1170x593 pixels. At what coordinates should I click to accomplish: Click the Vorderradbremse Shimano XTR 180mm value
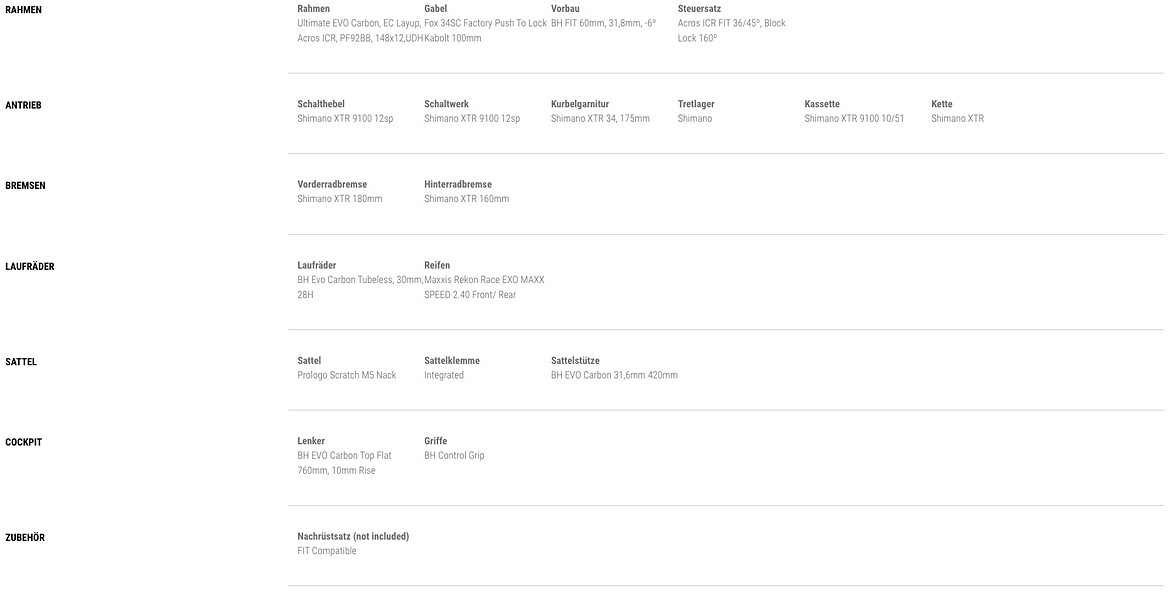pyautogui.click(x=340, y=199)
